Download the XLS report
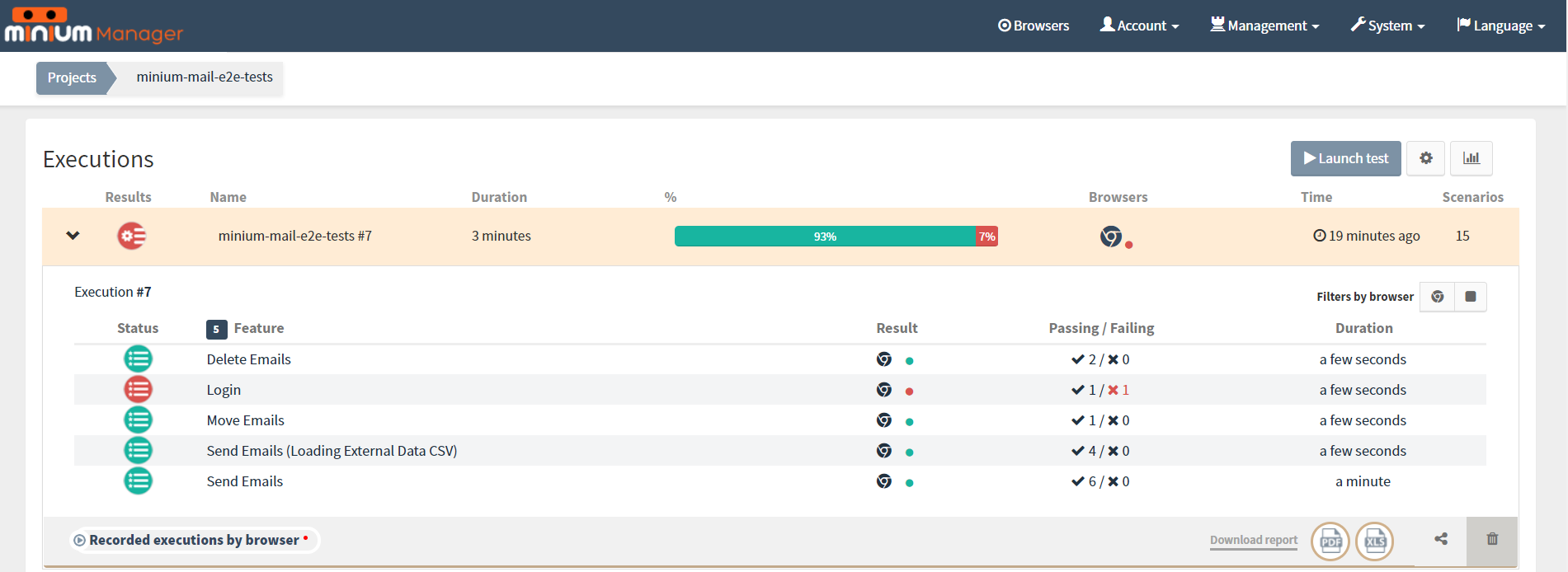The height and width of the screenshot is (572, 1568). click(1375, 542)
